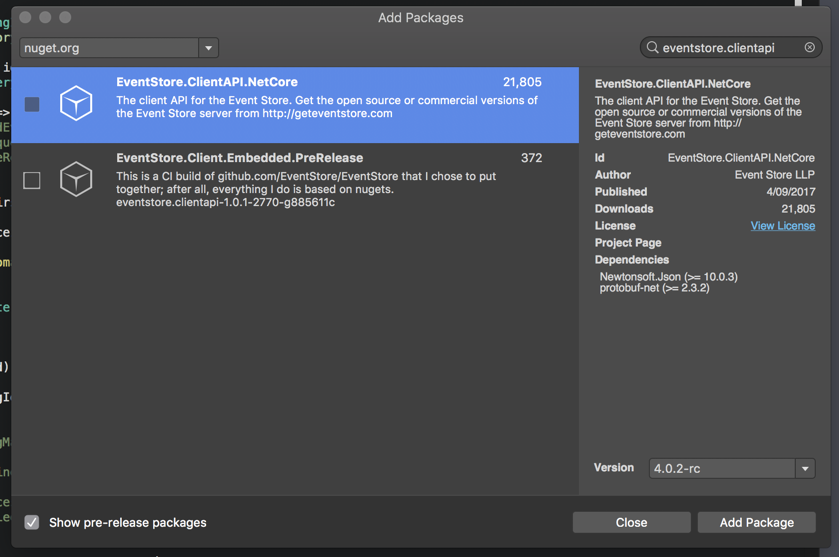Select the EventStore.Client.Embedded.PreRelease package title

click(x=239, y=158)
